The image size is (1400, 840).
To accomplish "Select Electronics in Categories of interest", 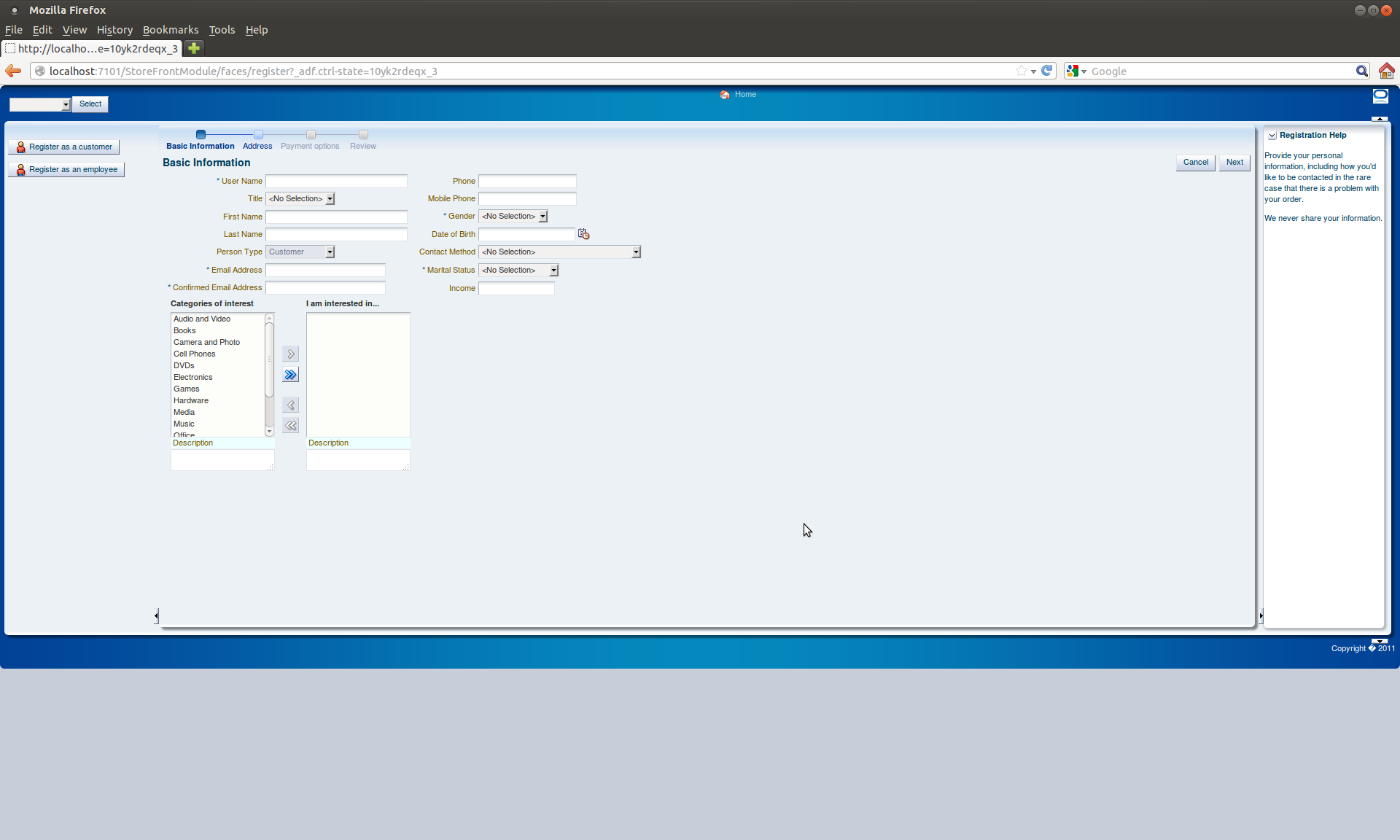I will [192, 377].
